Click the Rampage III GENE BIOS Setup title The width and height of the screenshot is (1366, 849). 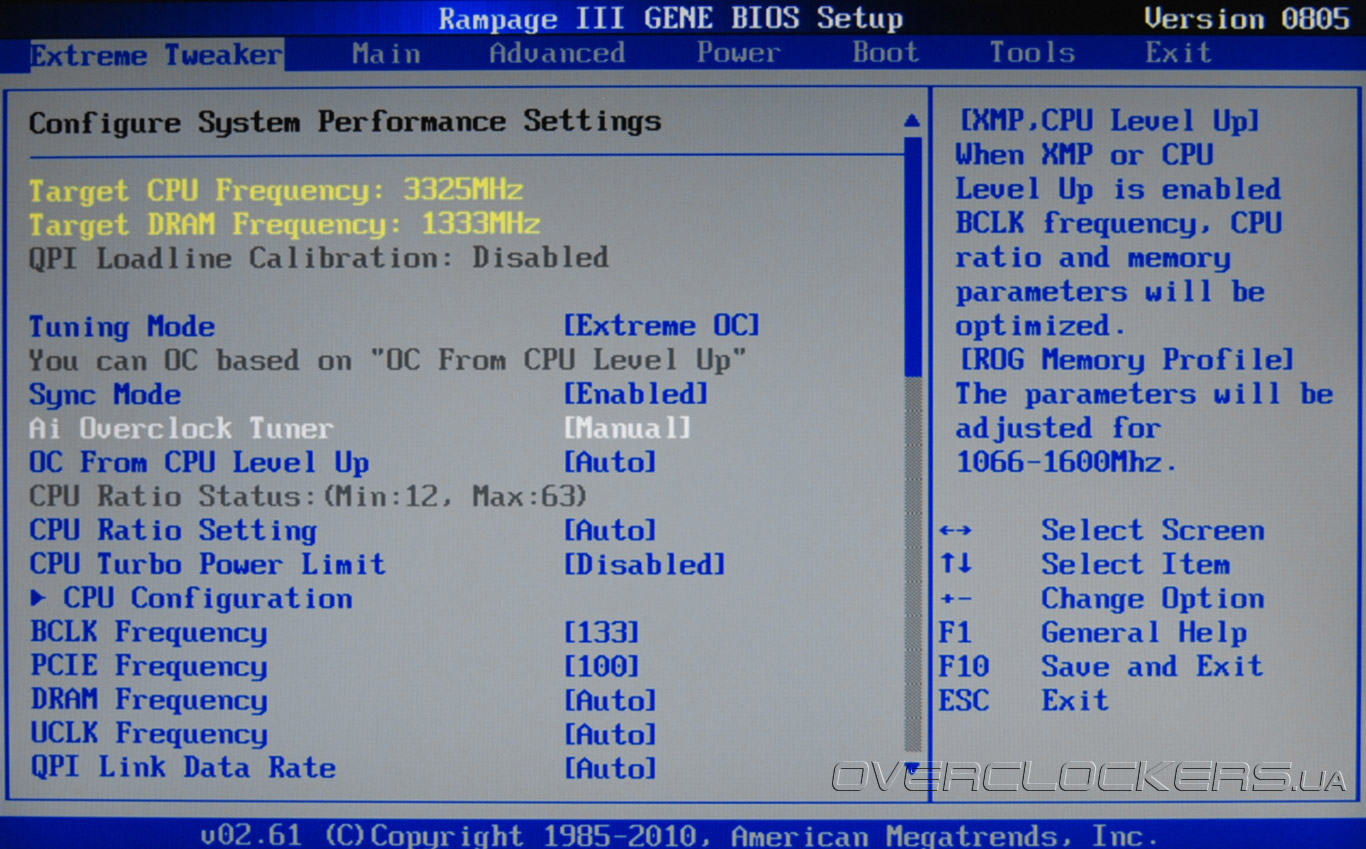671,18
